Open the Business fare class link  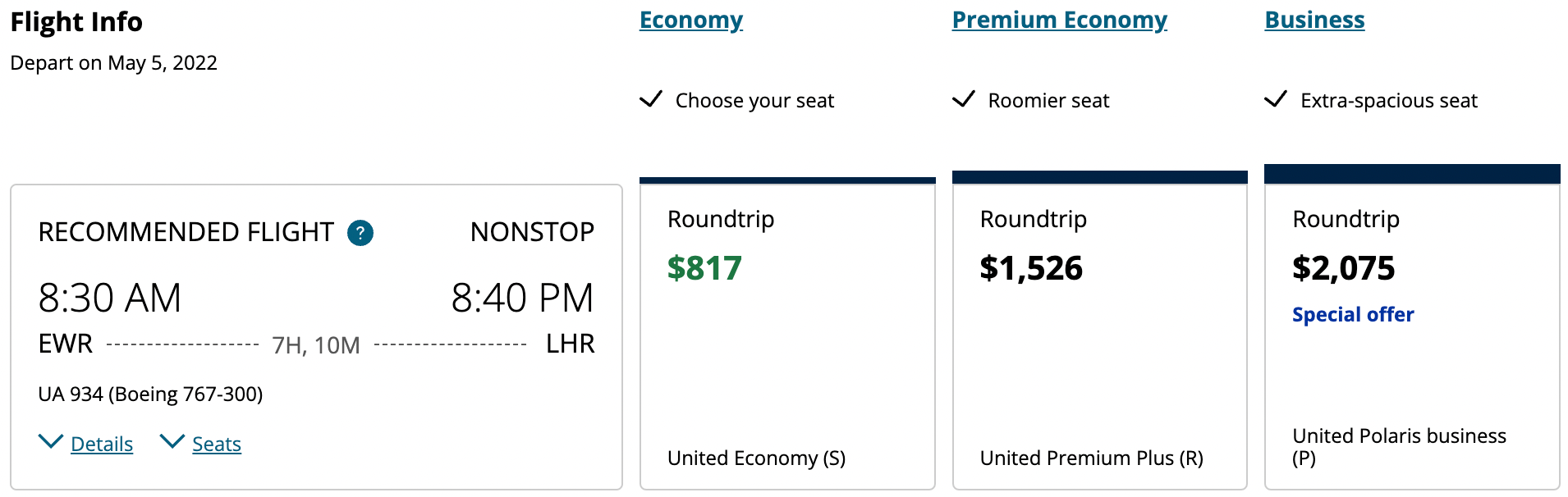click(x=1314, y=19)
